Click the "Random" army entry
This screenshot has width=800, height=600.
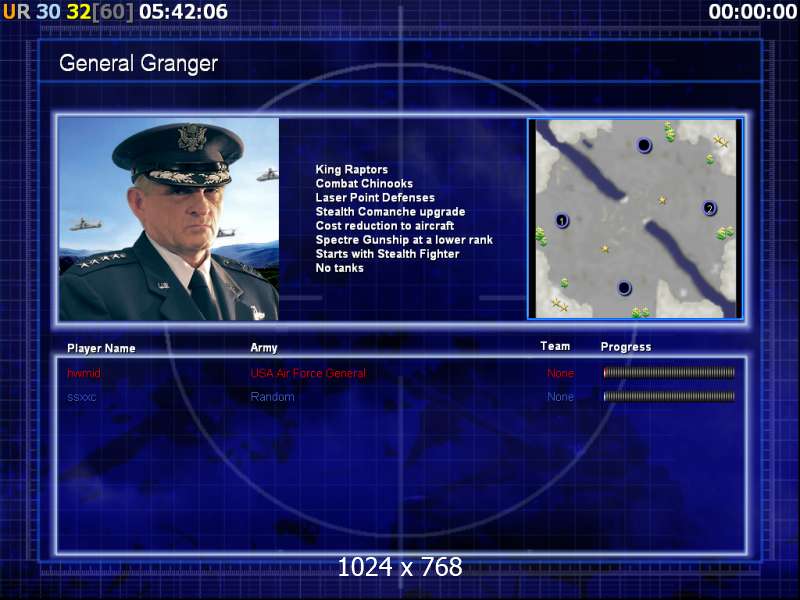point(272,396)
